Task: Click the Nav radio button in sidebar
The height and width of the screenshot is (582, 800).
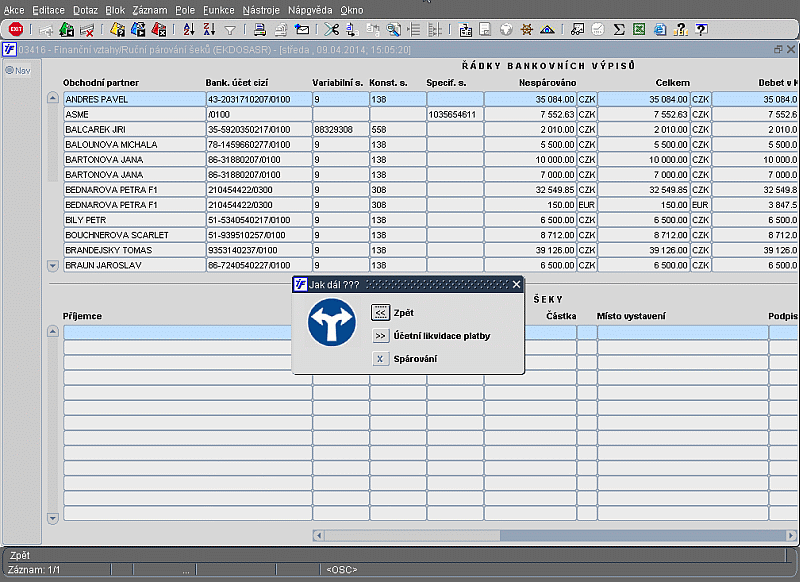Action: (9, 70)
